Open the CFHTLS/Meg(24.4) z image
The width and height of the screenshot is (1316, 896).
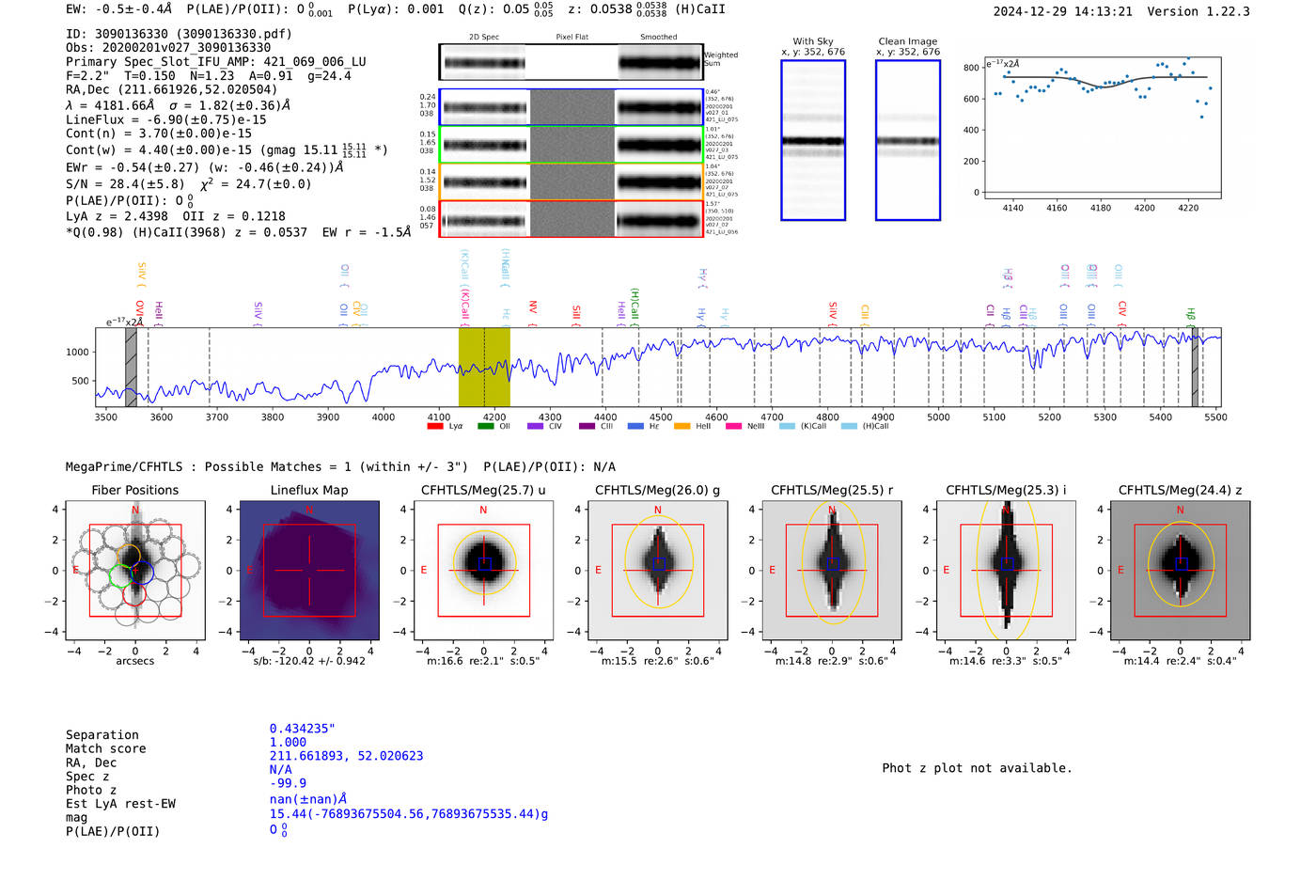click(x=1181, y=571)
